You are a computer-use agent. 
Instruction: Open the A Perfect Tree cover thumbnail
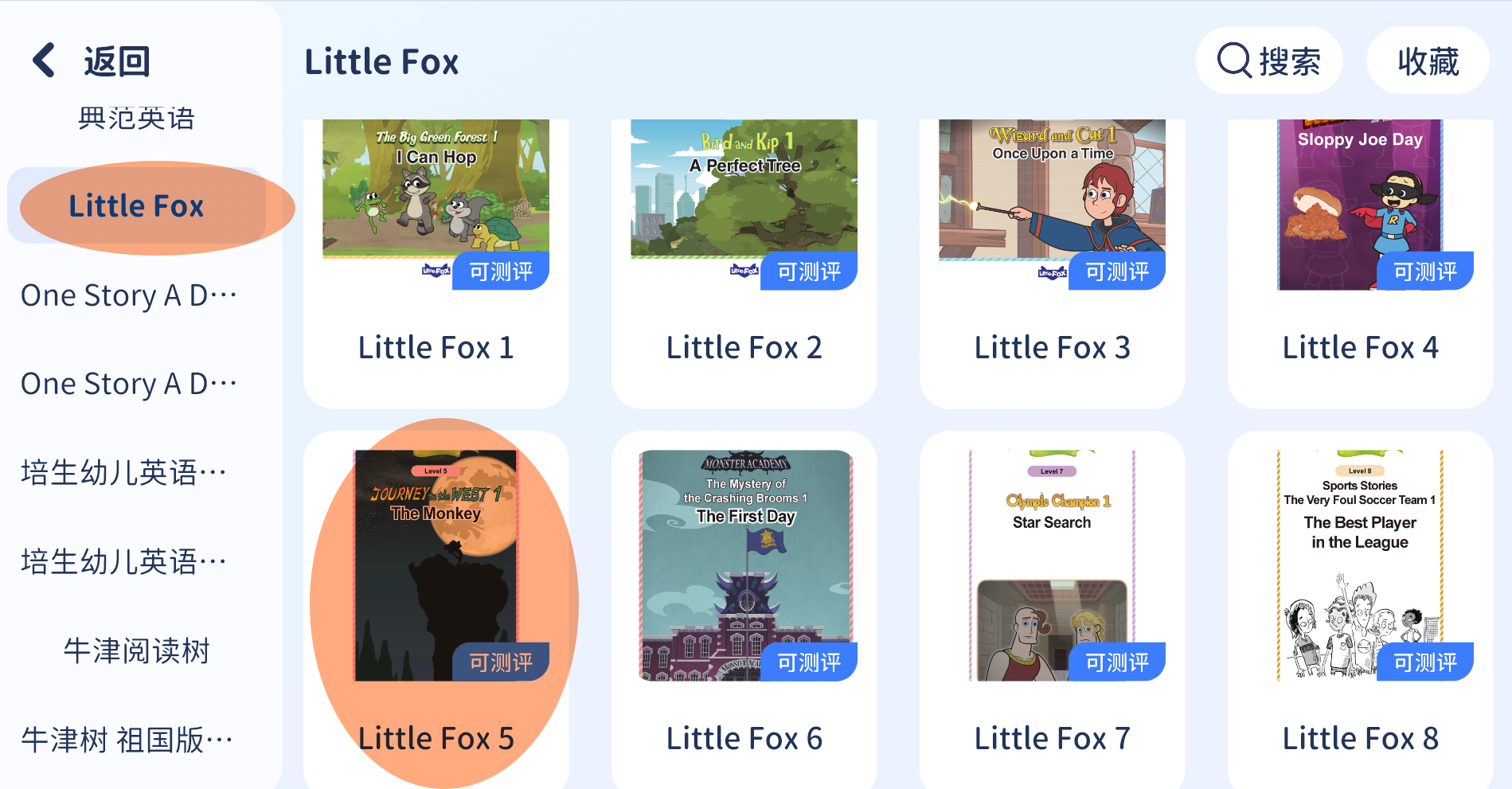744,189
